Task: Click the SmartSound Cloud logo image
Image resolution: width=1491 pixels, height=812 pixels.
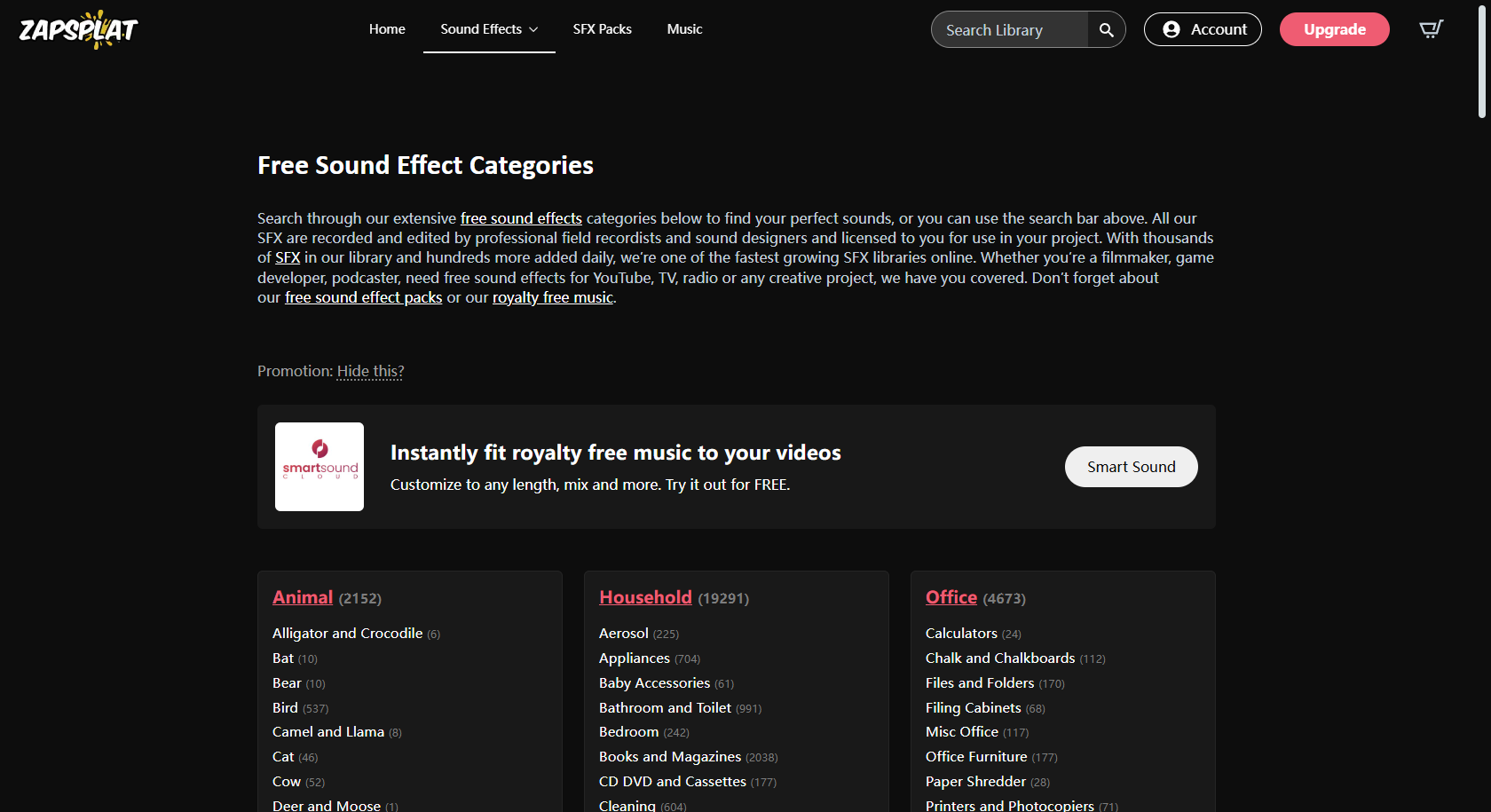Action: click(319, 466)
